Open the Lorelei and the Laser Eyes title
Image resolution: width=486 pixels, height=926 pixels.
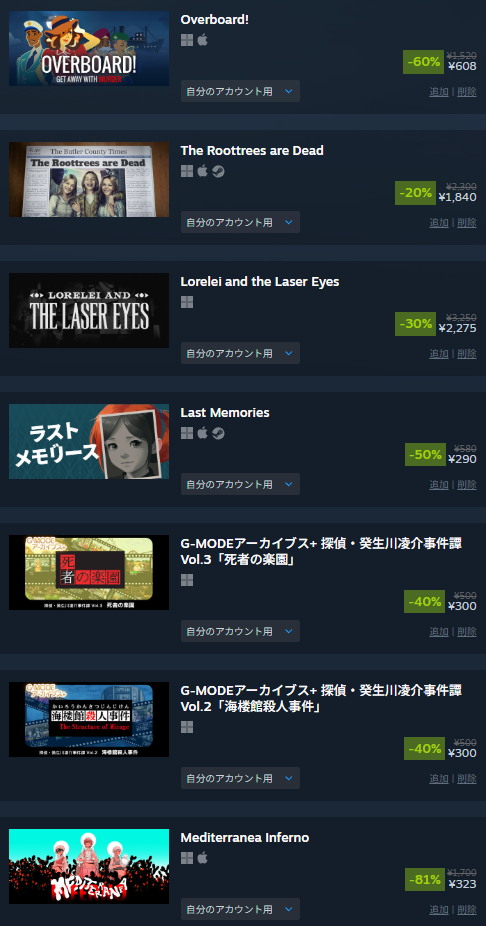tap(260, 282)
